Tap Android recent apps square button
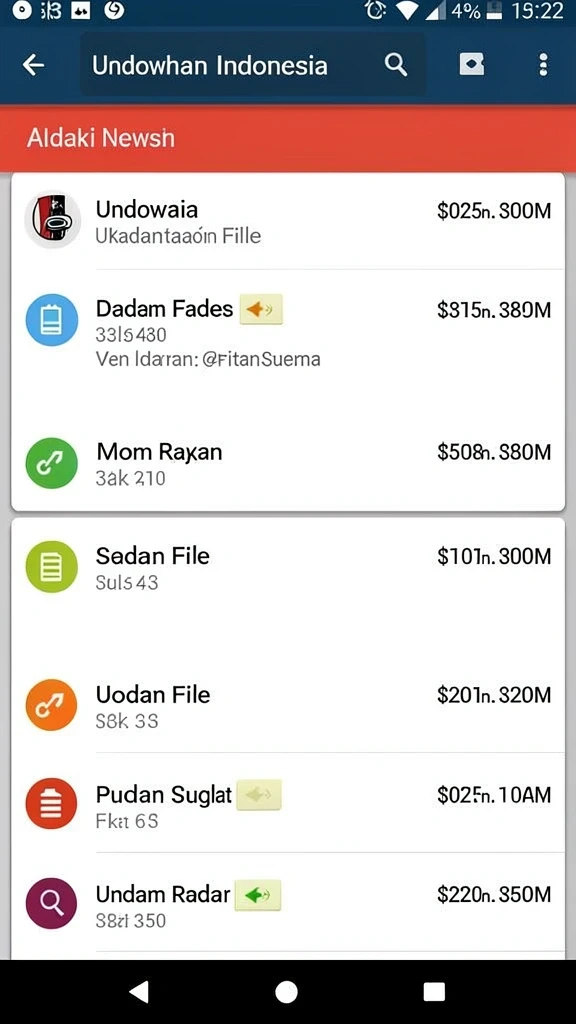This screenshot has width=576, height=1024. 434,991
